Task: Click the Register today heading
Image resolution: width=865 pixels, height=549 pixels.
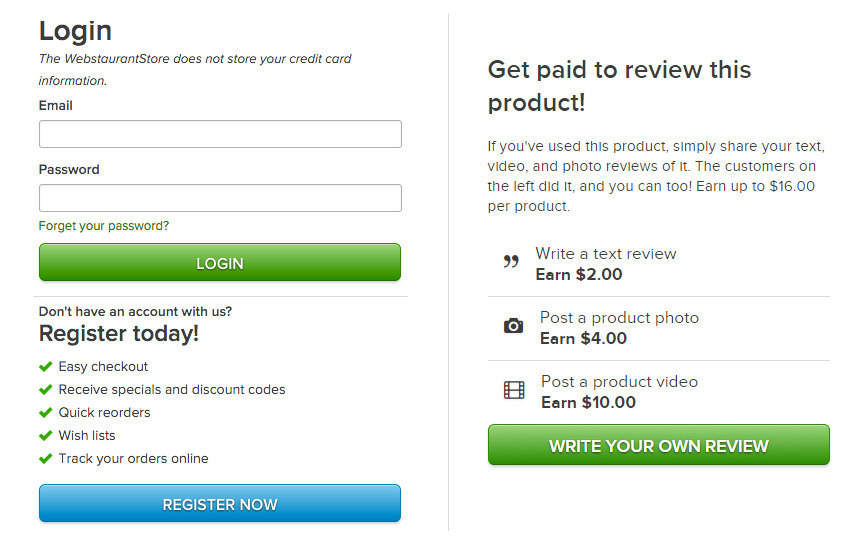Action: click(119, 334)
